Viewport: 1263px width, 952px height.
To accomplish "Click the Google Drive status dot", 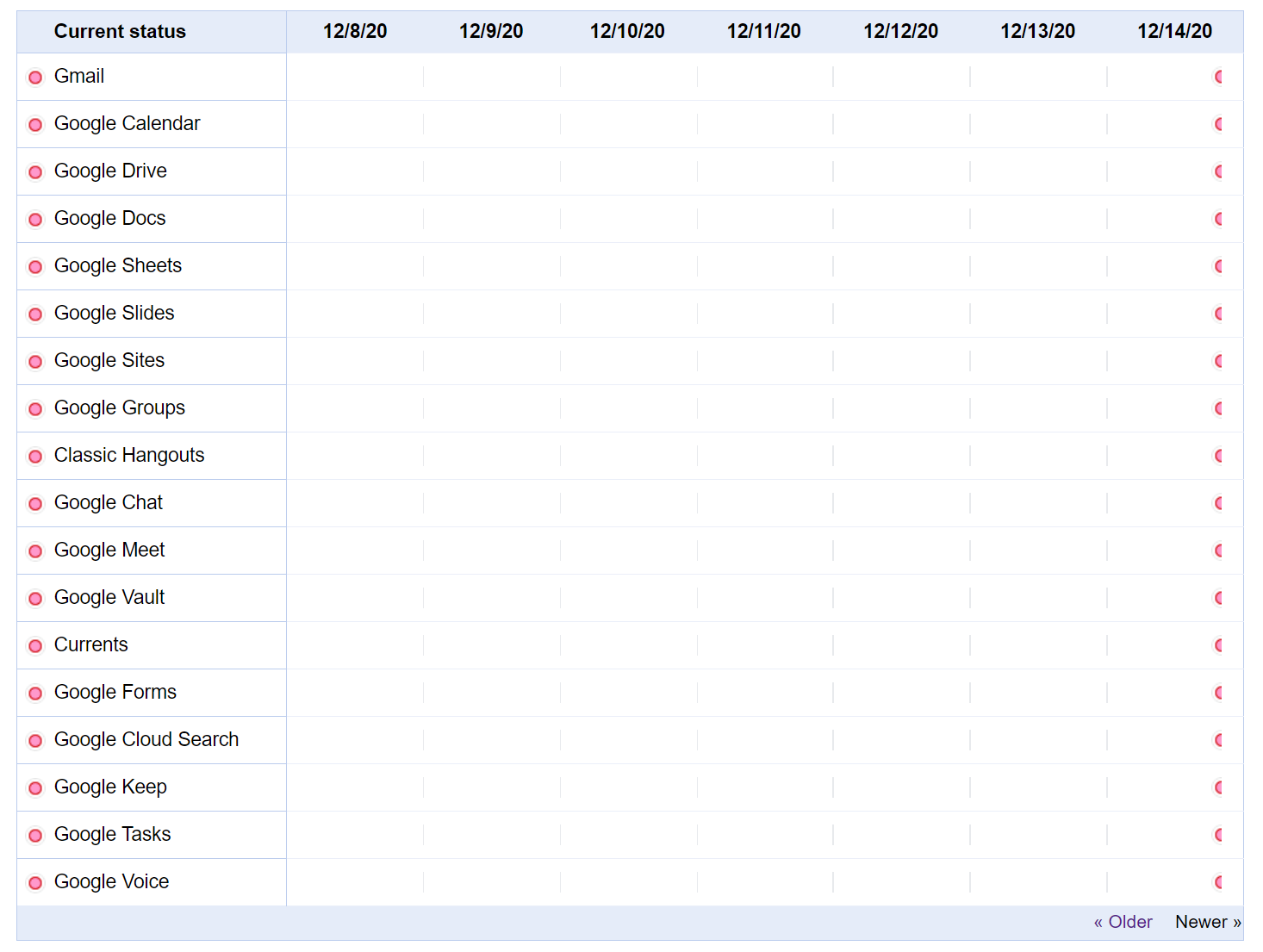I will click(35, 172).
